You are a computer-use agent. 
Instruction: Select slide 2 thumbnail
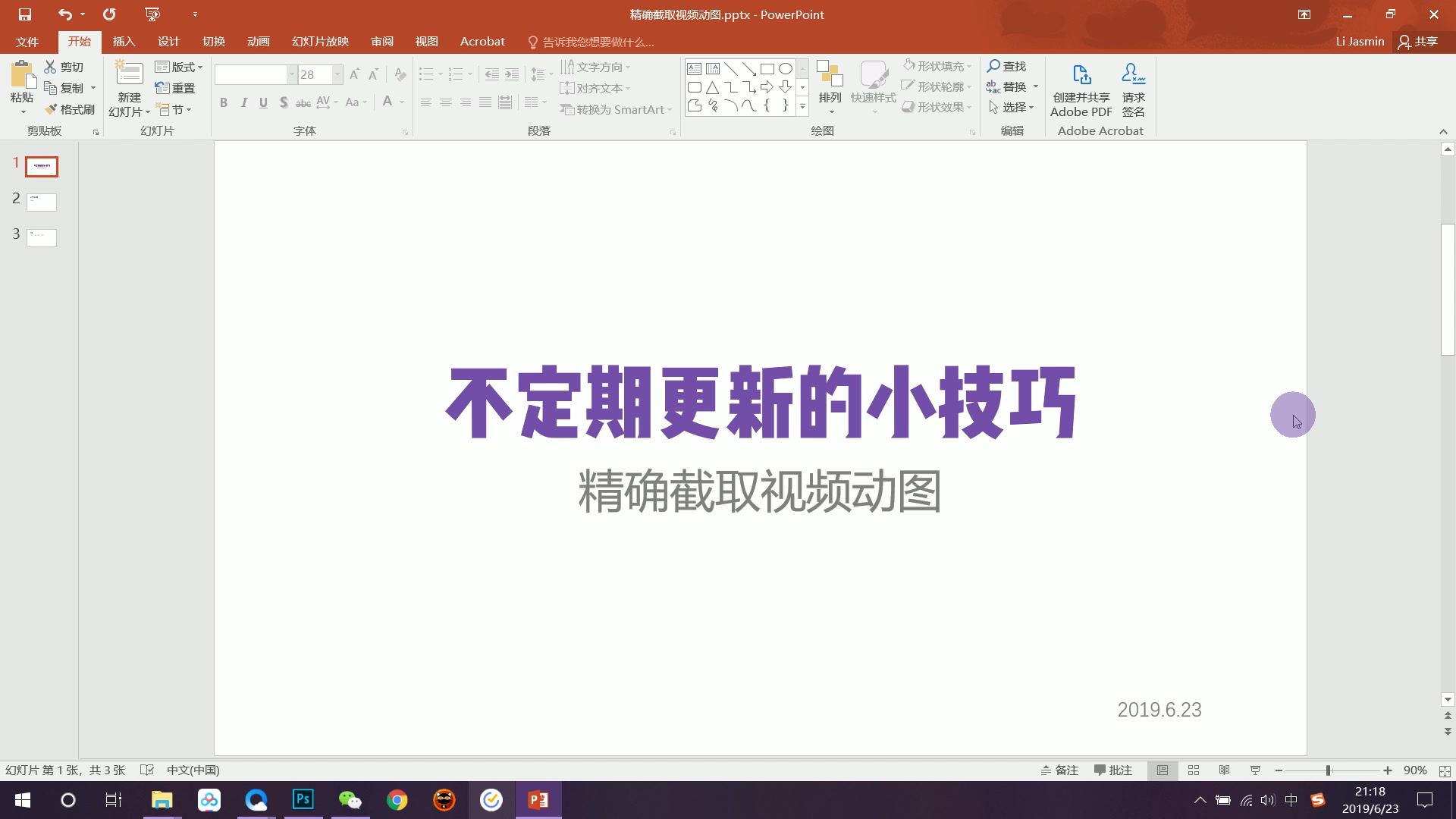[x=42, y=202]
